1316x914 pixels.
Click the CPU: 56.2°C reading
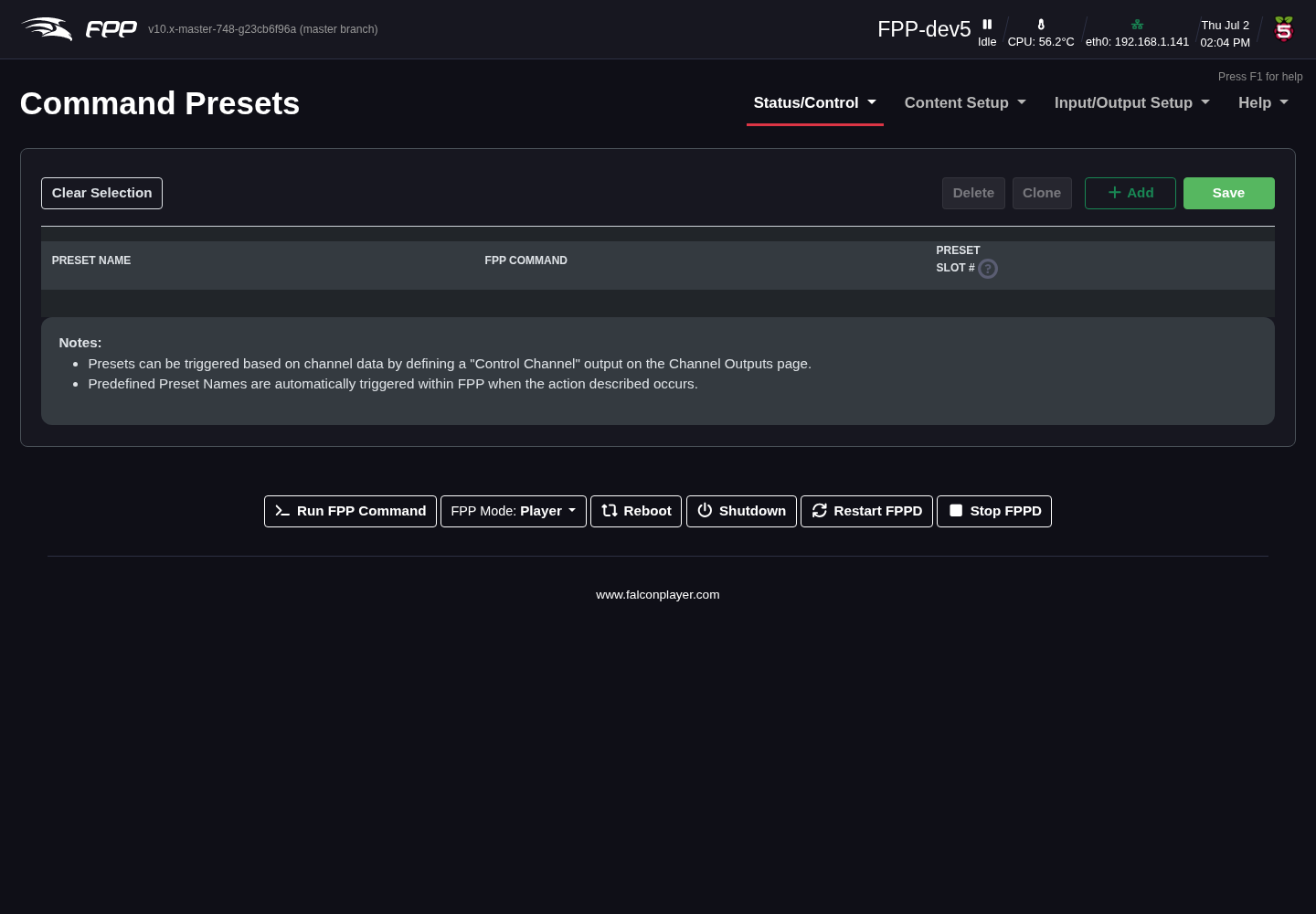point(1041,42)
